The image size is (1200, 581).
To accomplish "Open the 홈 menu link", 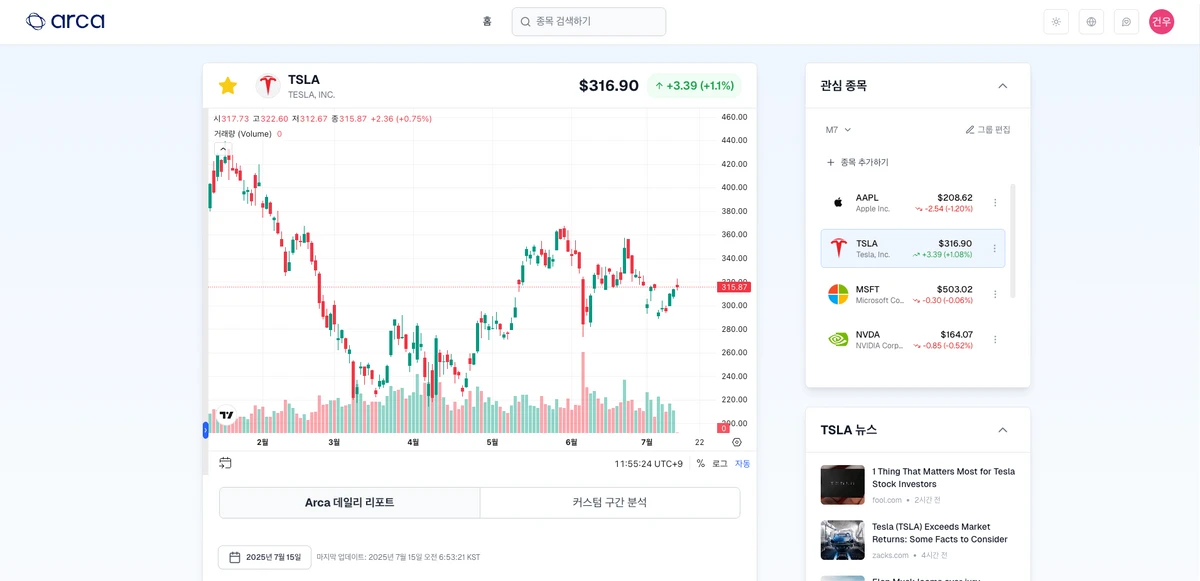I will pyautogui.click(x=487, y=21).
